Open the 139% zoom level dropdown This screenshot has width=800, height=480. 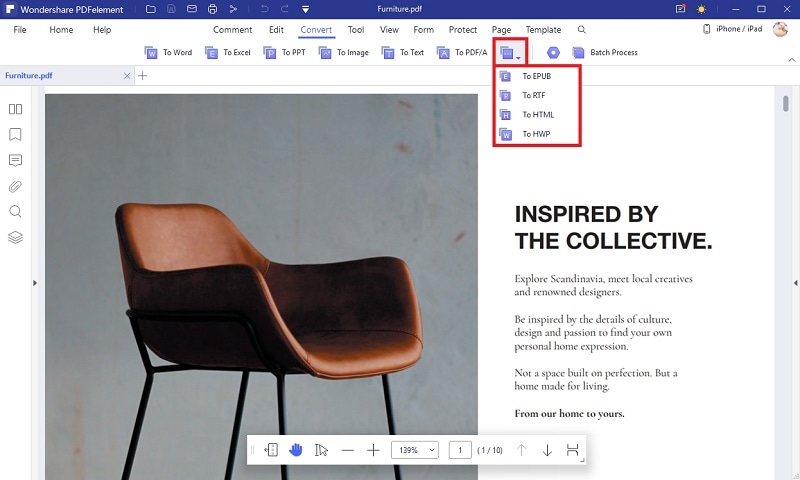(x=415, y=450)
